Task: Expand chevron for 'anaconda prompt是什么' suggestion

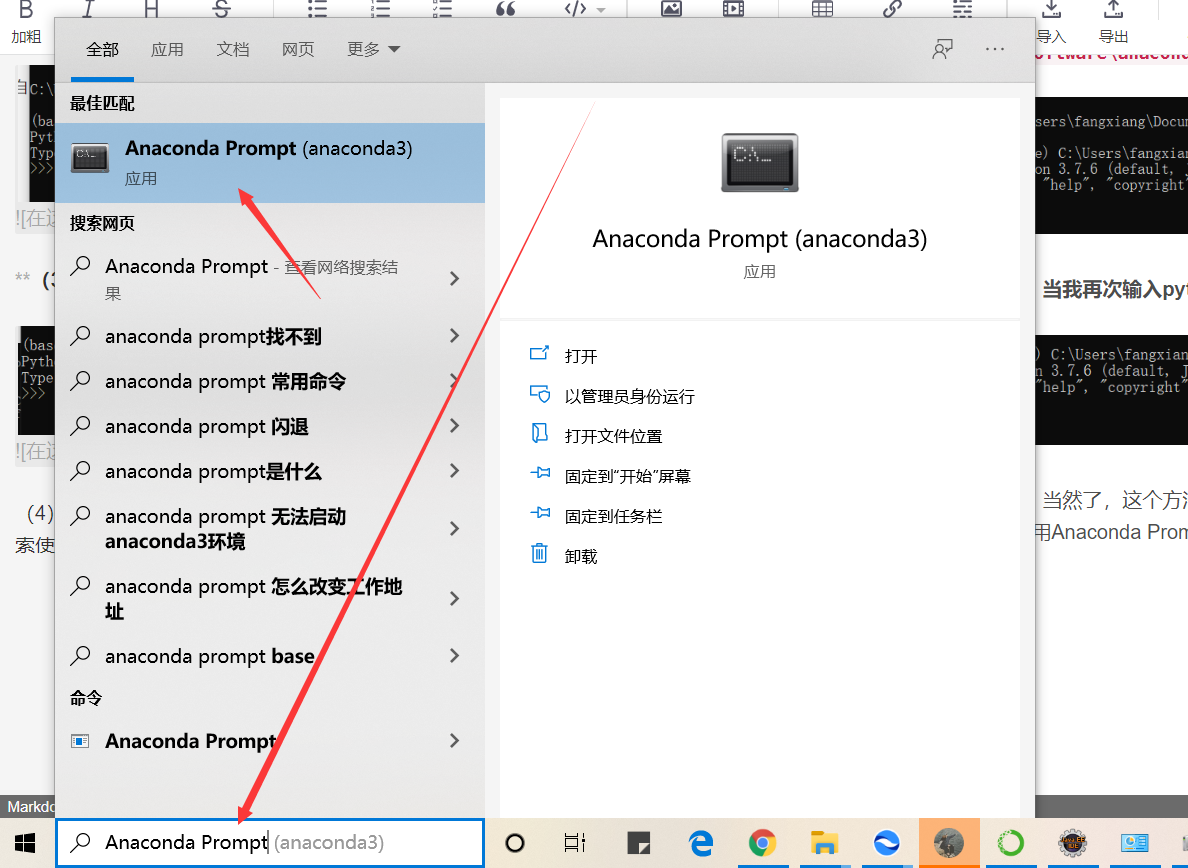Action: (x=455, y=471)
